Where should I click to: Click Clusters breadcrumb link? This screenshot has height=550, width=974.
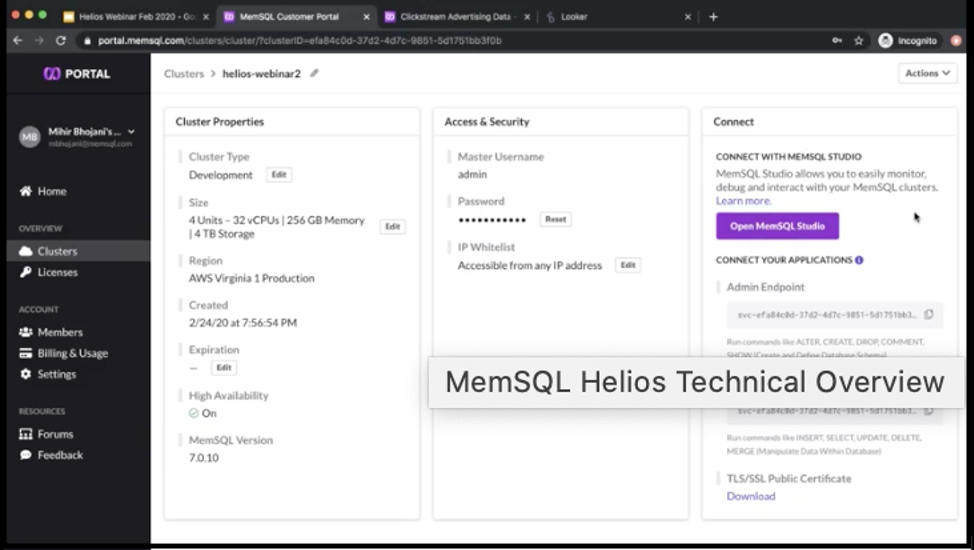tap(184, 73)
